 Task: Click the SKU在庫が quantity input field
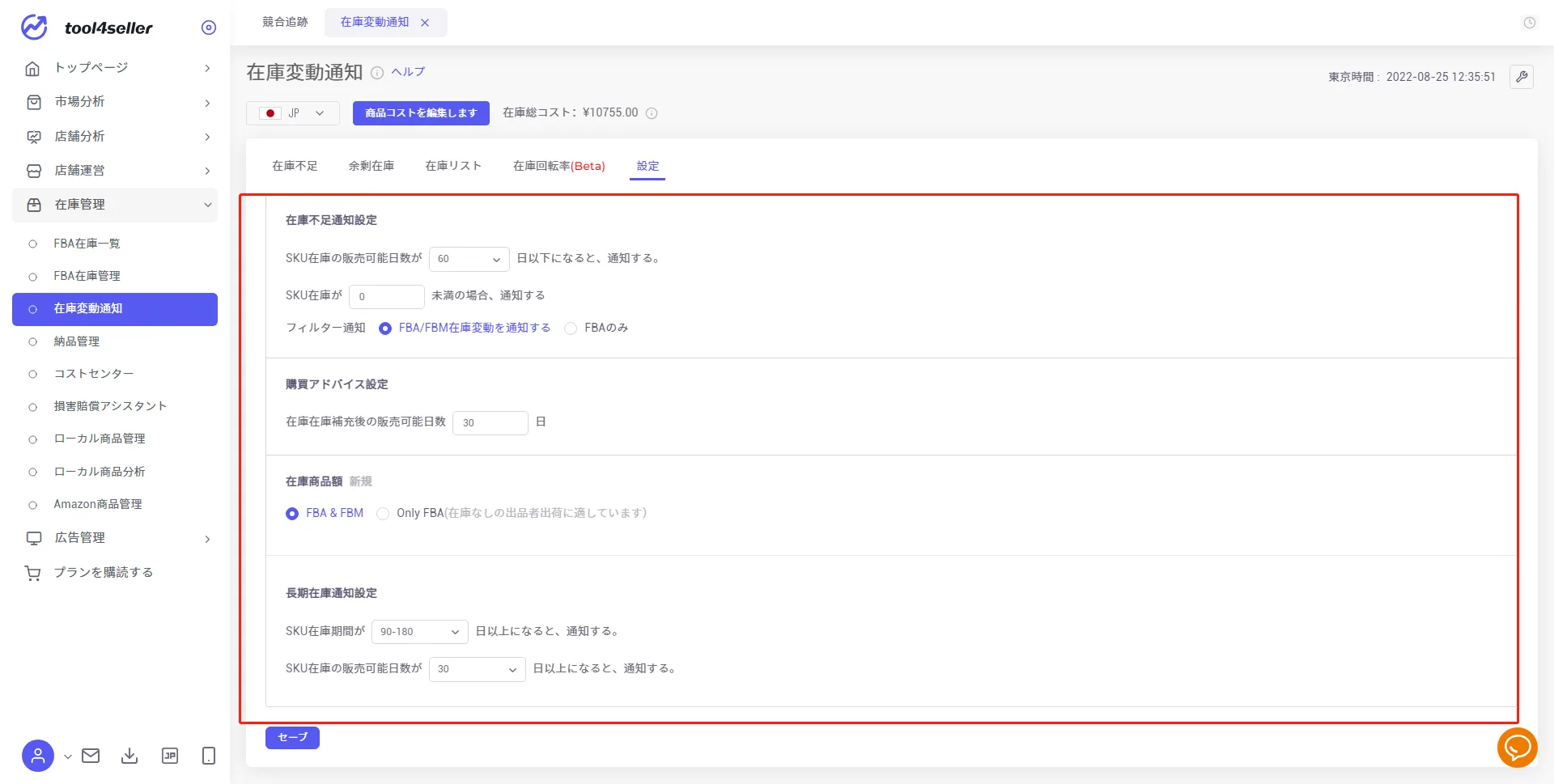click(387, 297)
